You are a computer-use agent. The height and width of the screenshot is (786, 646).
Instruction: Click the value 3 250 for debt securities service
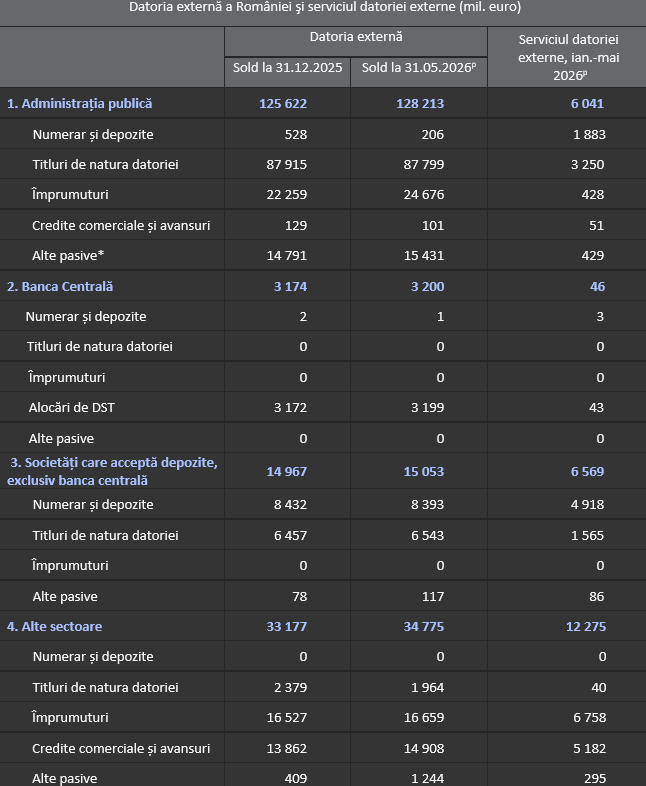click(x=587, y=164)
